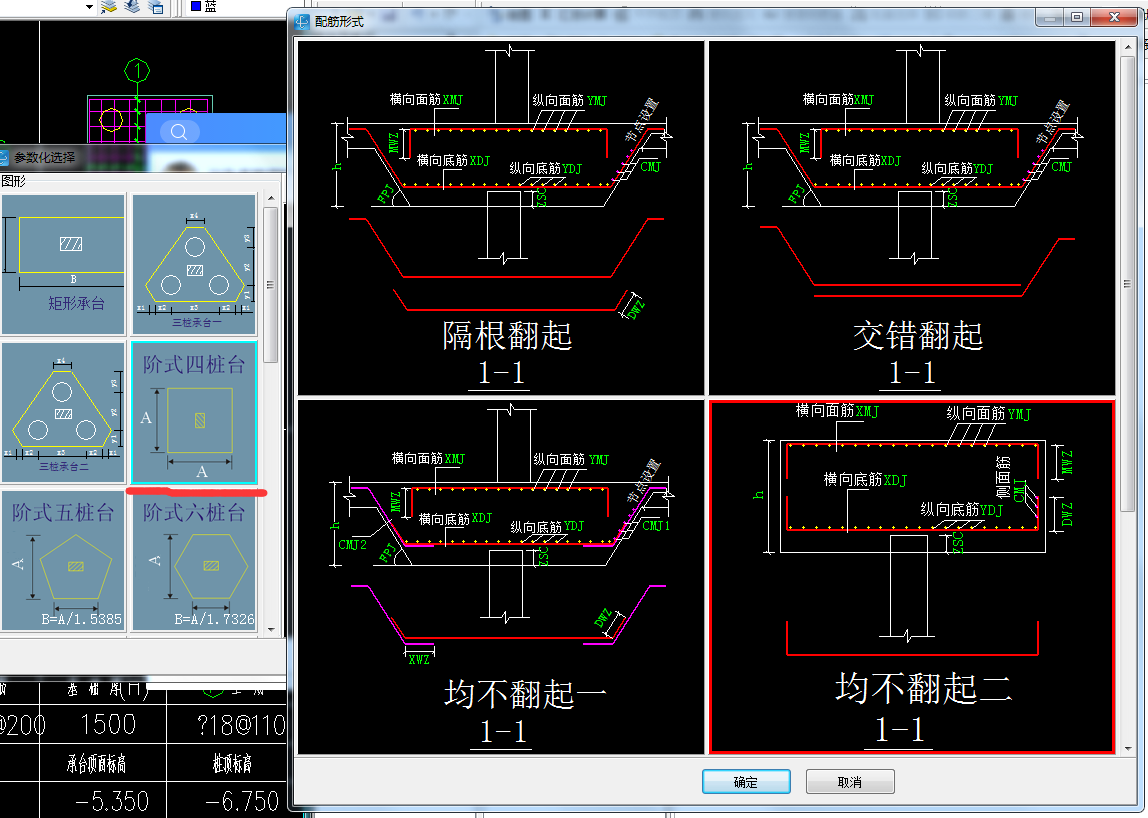The height and width of the screenshot is (818, 1148).
Task: Click the first layer stack toolbar icon
Action: 108,7
